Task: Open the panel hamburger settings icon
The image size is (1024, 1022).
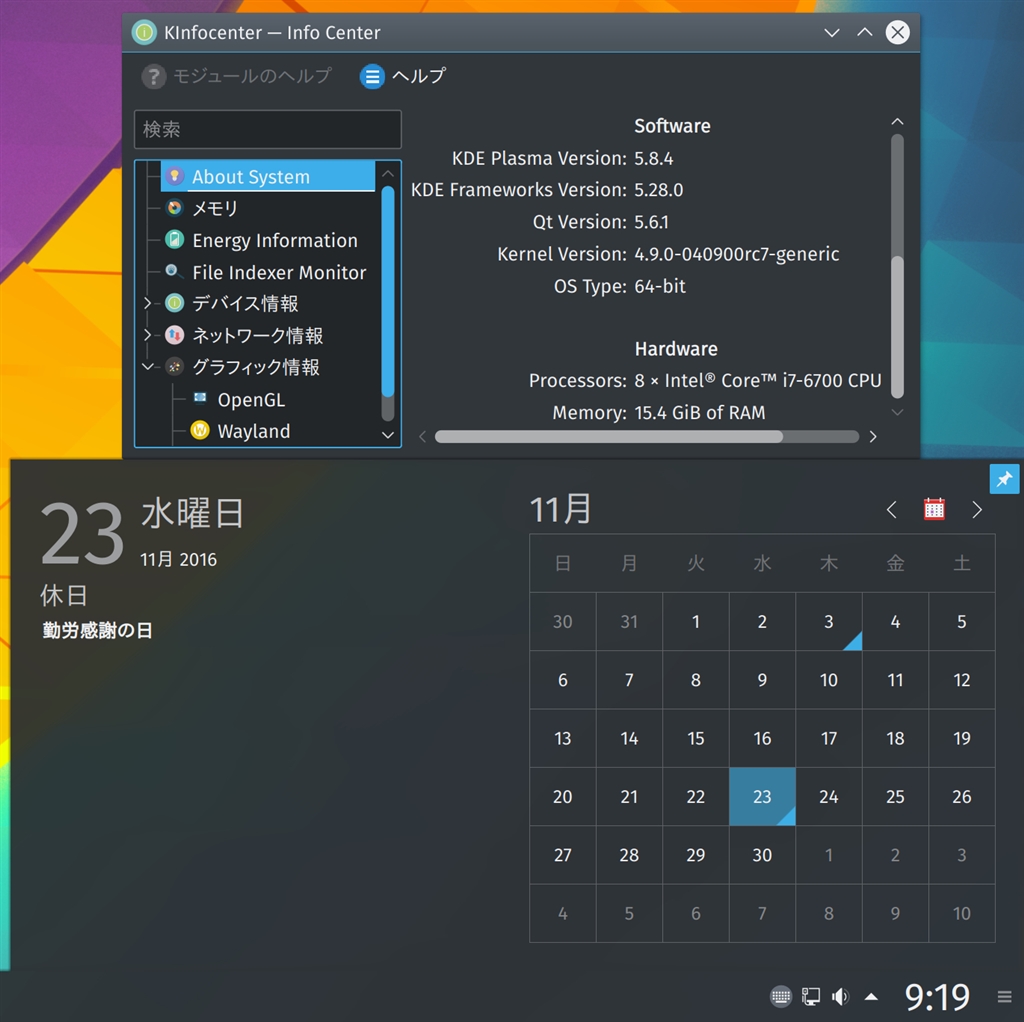Action: tap(1004, 997)
